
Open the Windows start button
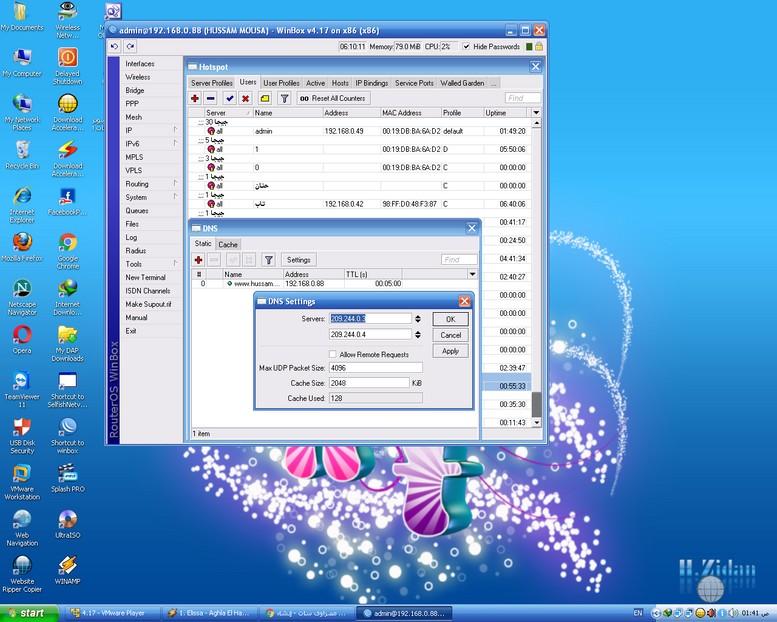tap(29, 613)
